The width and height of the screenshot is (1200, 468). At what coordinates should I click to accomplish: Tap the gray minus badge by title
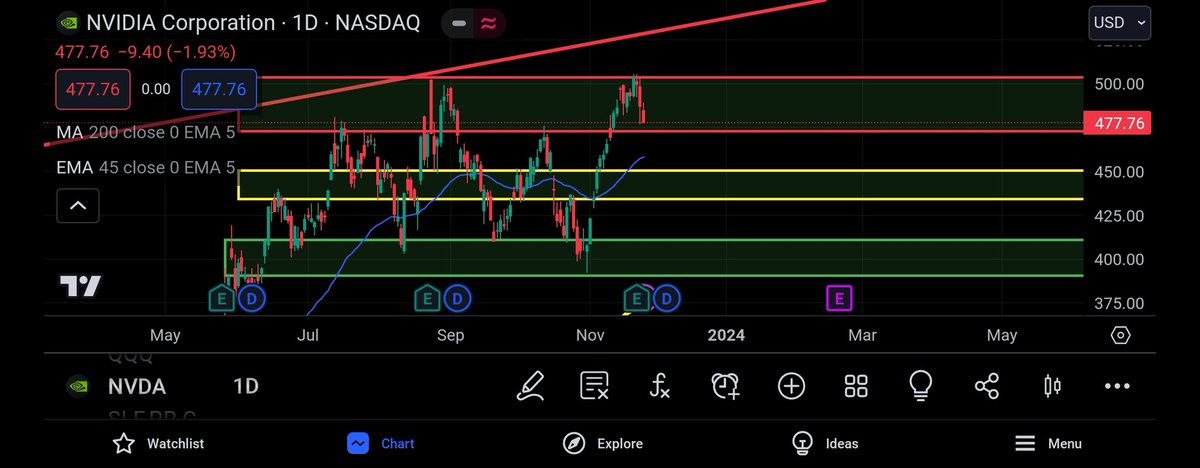[458, 22]
